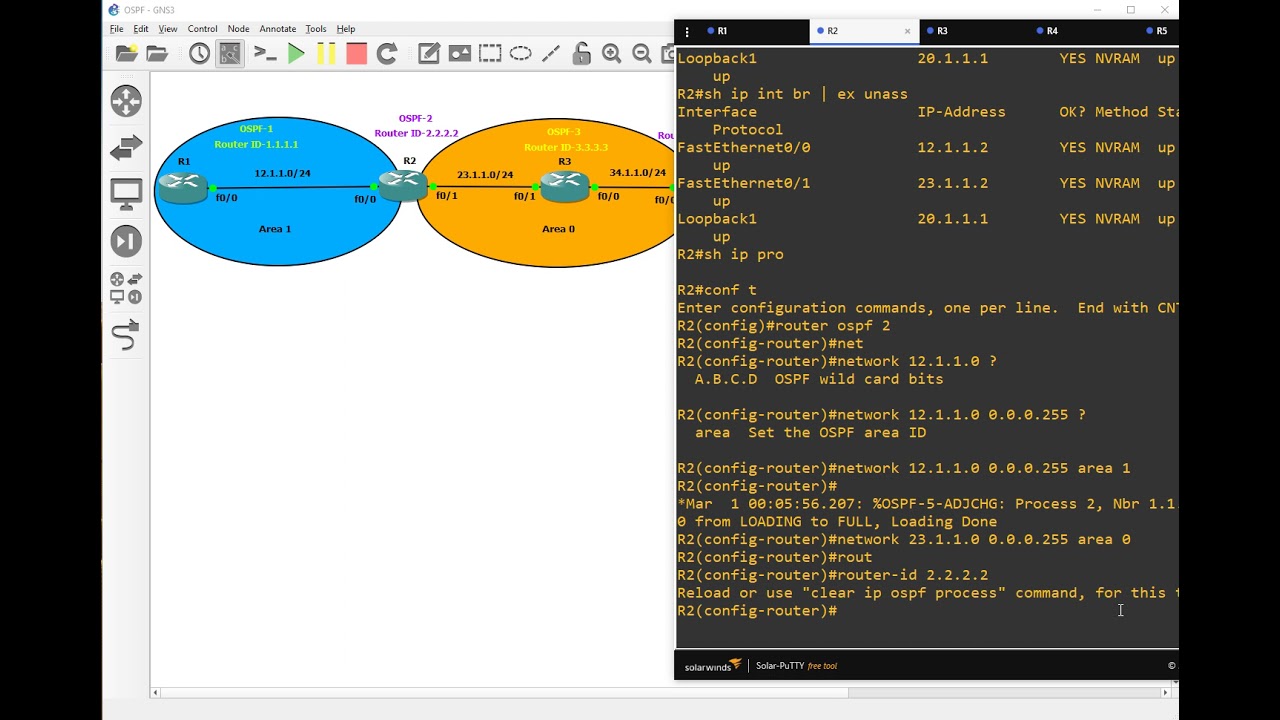
Task: Click canvas horizontal scrollbar right arrow
Action: point(1165,692)
